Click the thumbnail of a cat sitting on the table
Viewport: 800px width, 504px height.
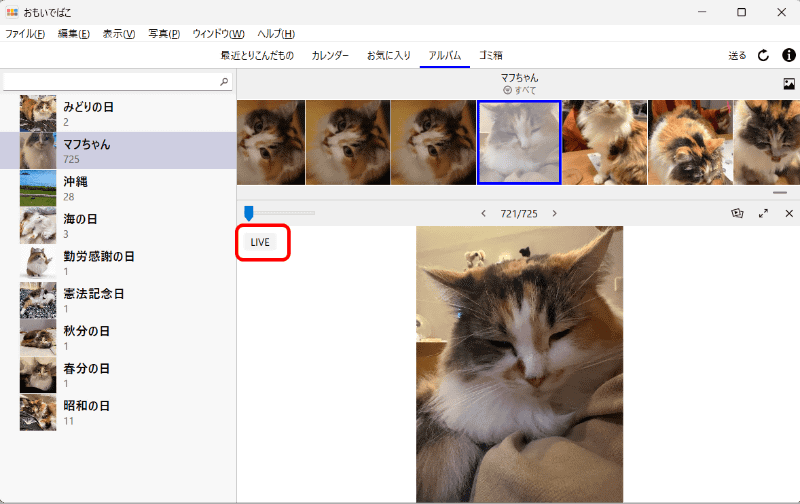pyautogui.click(x=605, y=142)
